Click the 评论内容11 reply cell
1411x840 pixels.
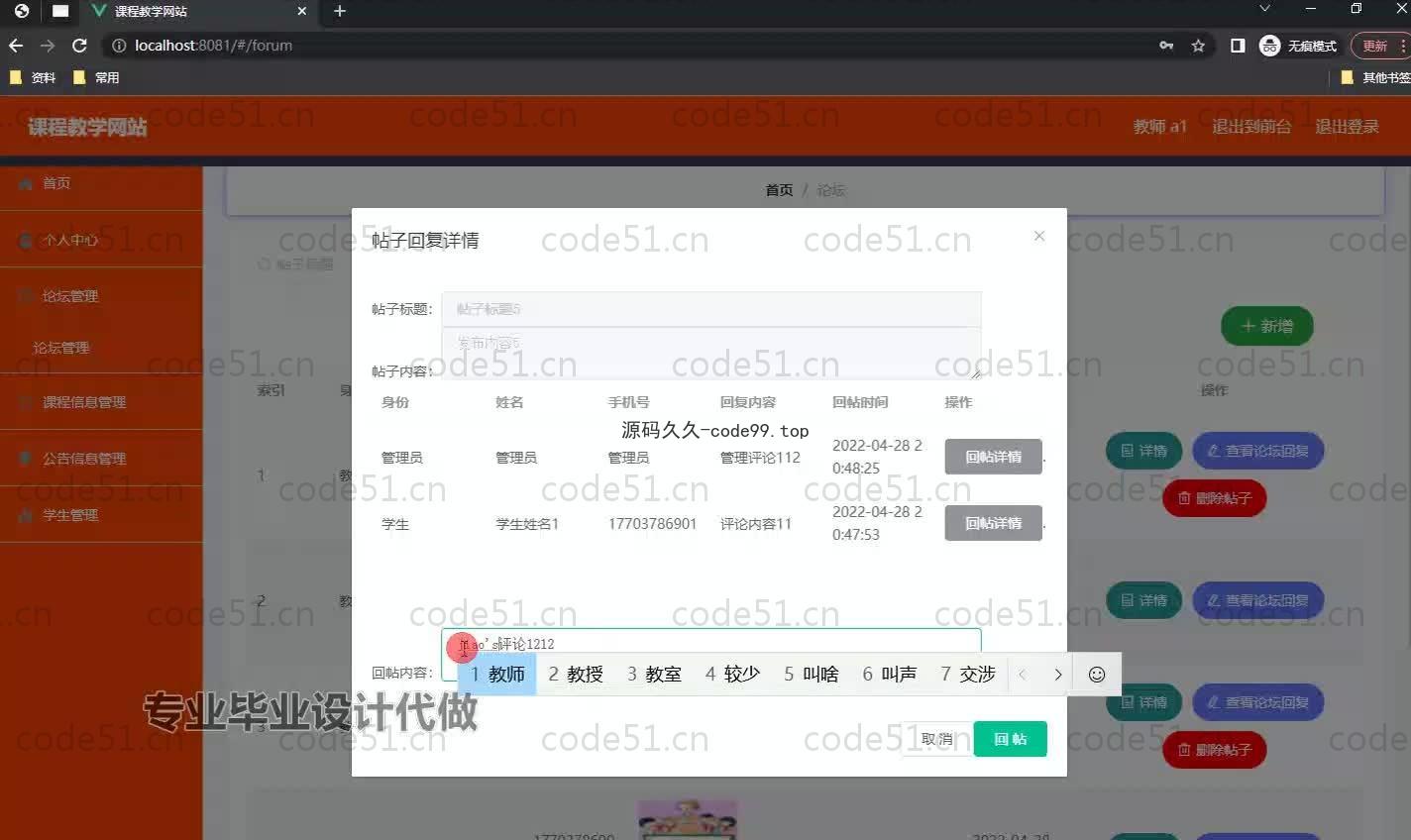(756, 524)
